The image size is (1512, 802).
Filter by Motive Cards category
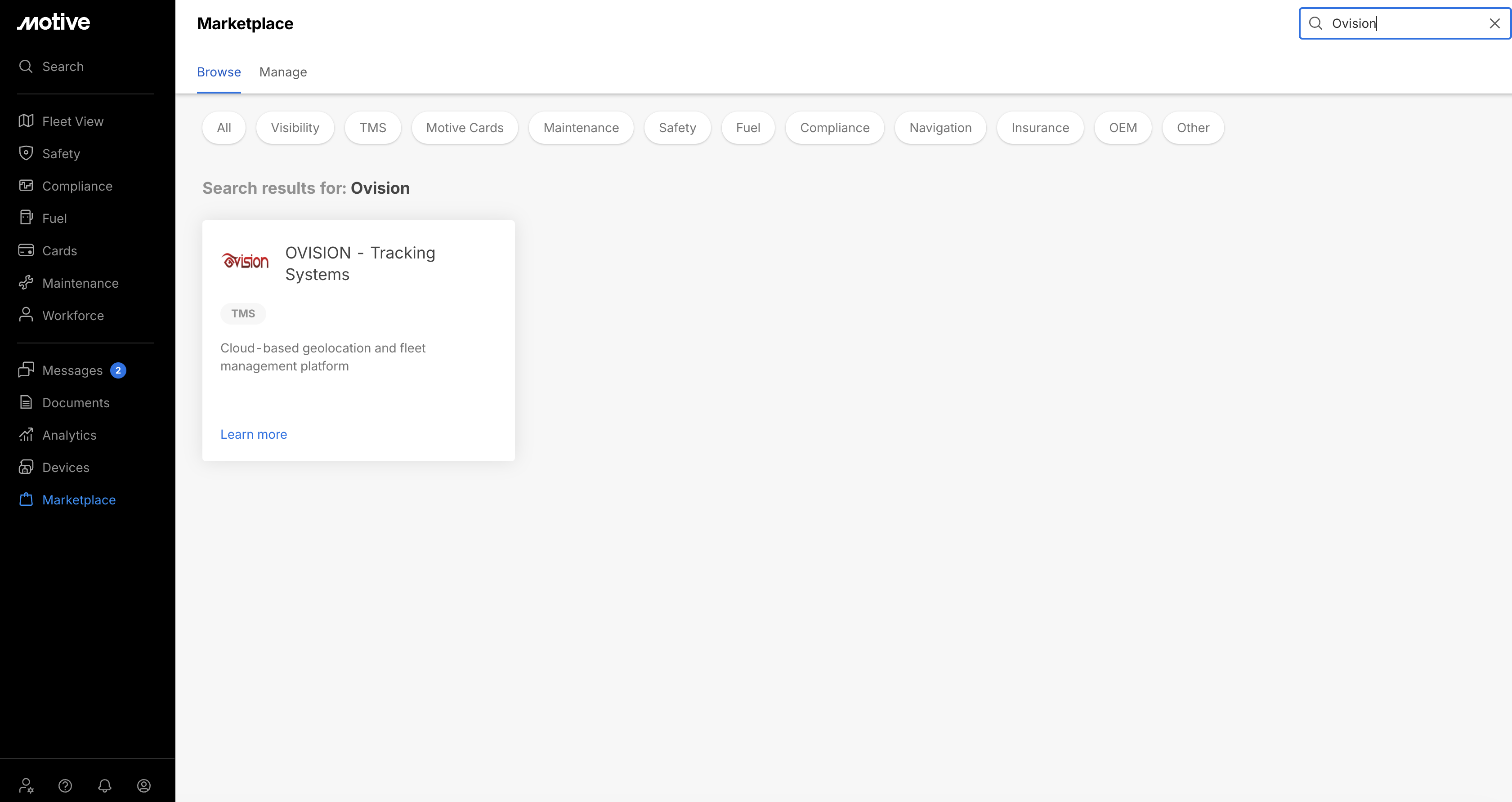pos(465,128)
